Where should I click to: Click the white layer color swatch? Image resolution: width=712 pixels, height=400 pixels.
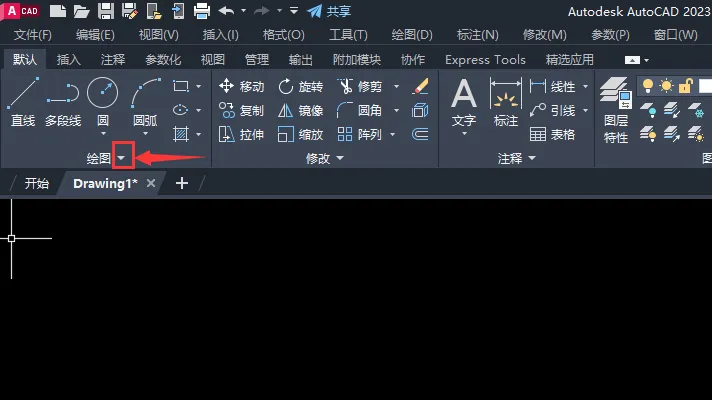click(x=702, y=86)
